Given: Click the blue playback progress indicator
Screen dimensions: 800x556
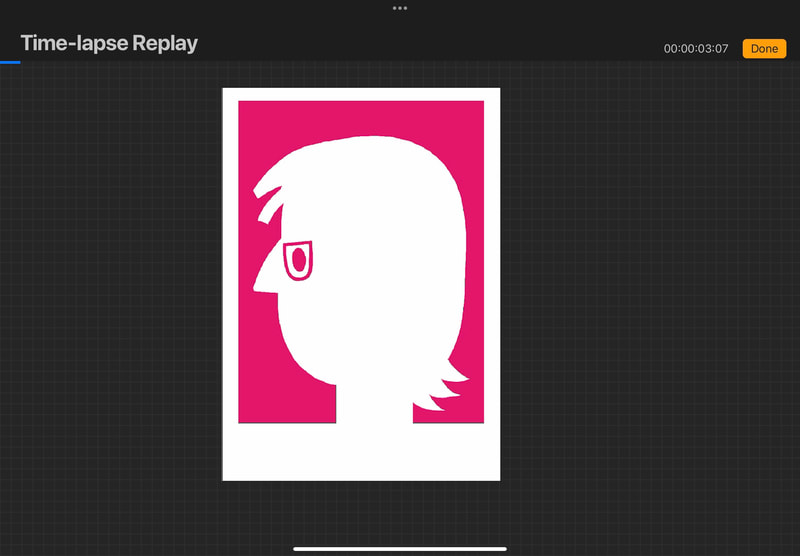Looking at the screenshot, I should (10, 62).
